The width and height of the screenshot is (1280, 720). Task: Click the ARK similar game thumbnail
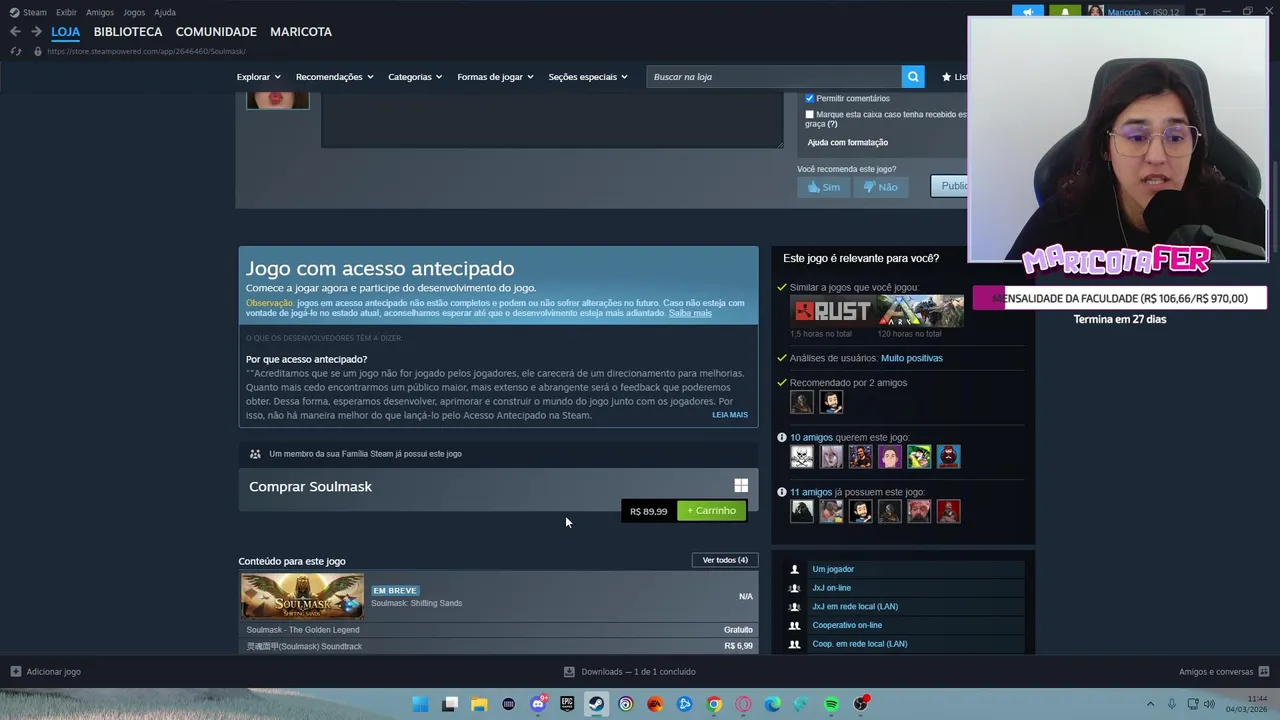[921, 311]
